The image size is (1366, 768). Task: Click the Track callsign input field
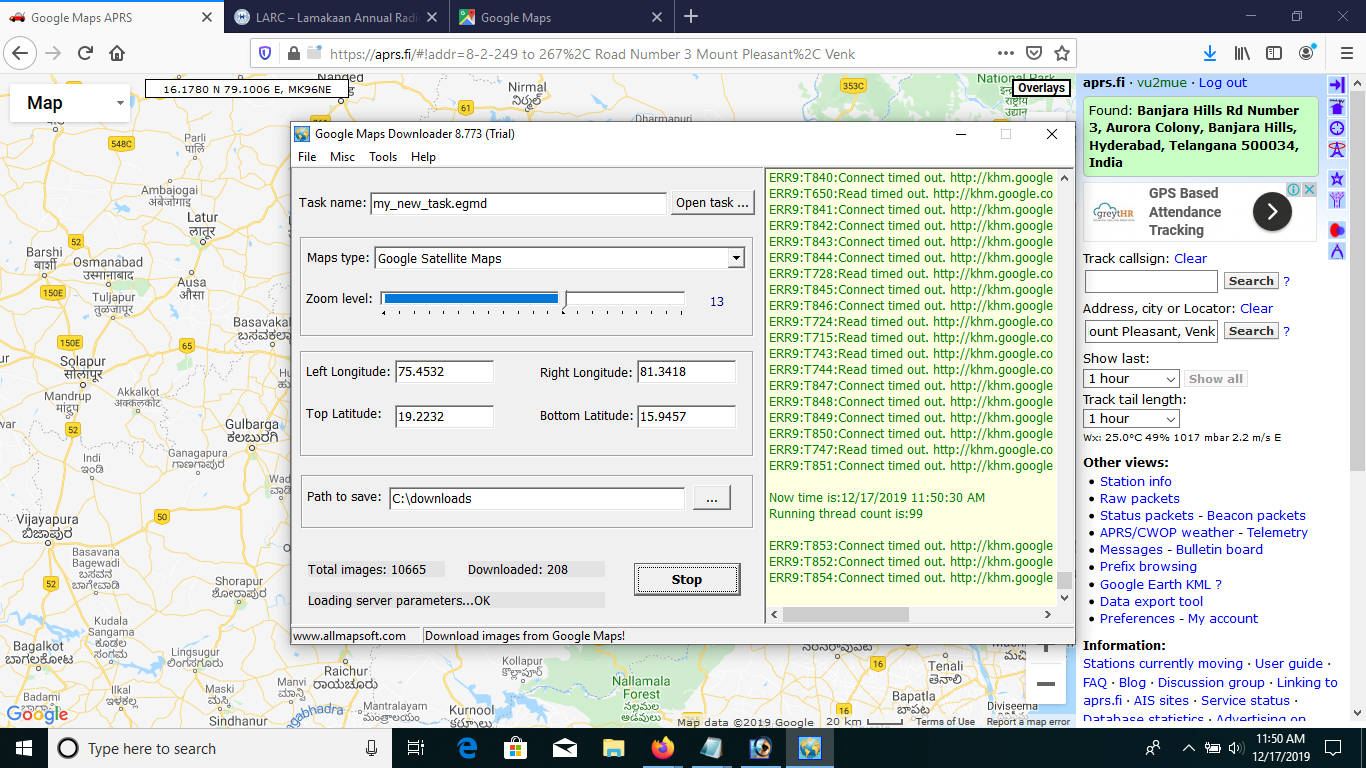[1151, 281]
